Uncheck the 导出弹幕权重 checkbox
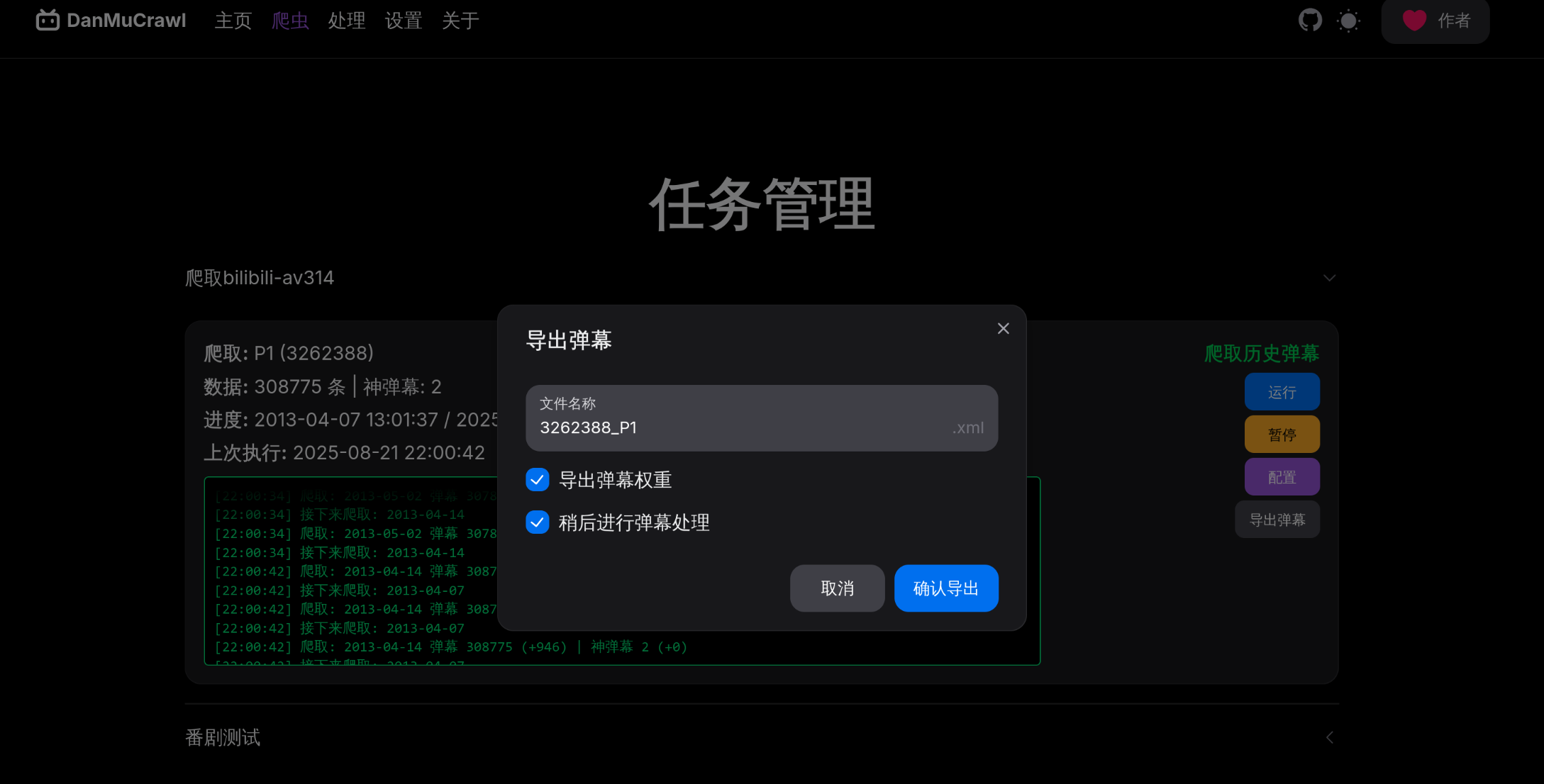The height and width of the screenshot is (784, 1544). tap(538, 480)
